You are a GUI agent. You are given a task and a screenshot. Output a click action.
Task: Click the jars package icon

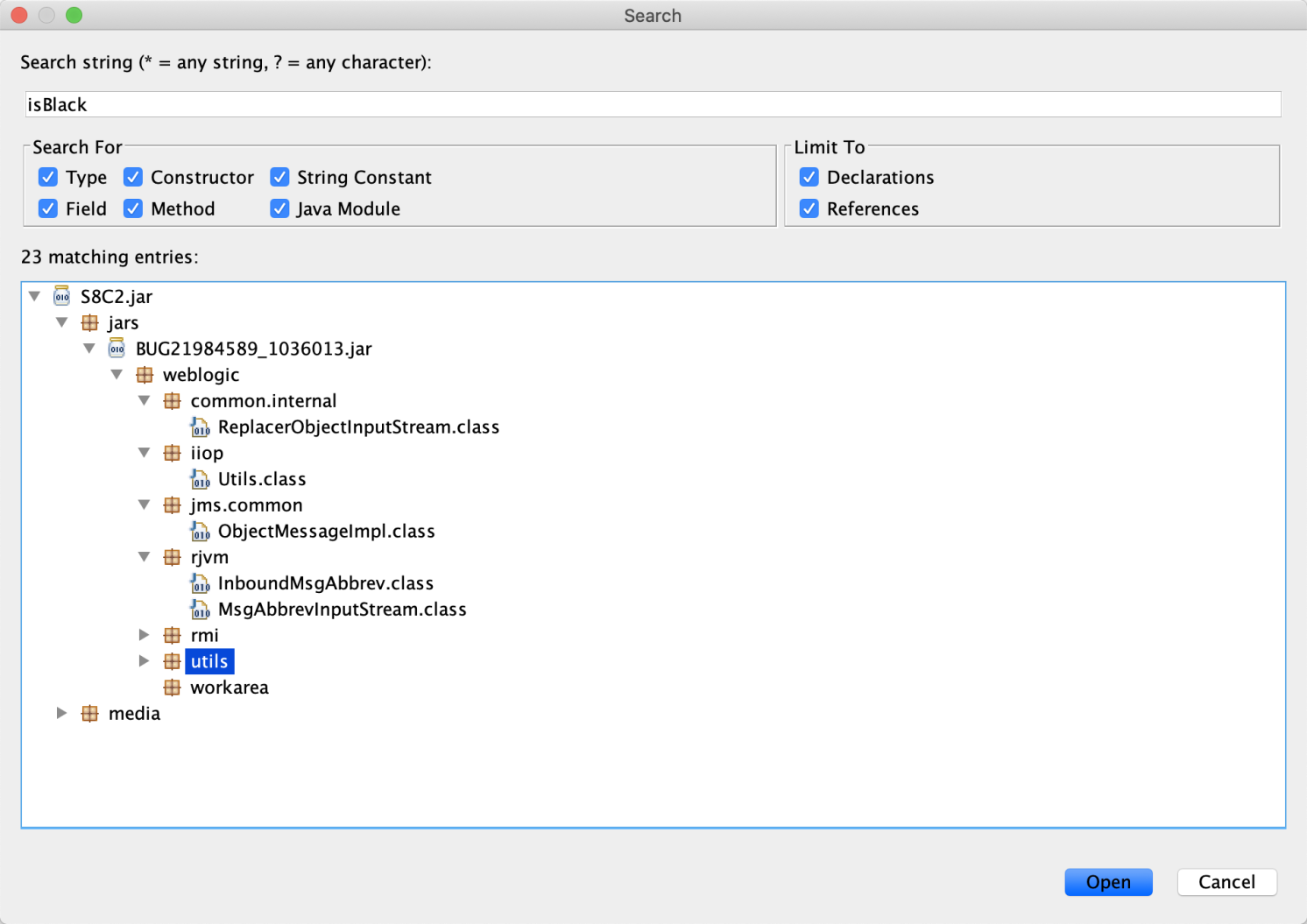tap(89, 322)
